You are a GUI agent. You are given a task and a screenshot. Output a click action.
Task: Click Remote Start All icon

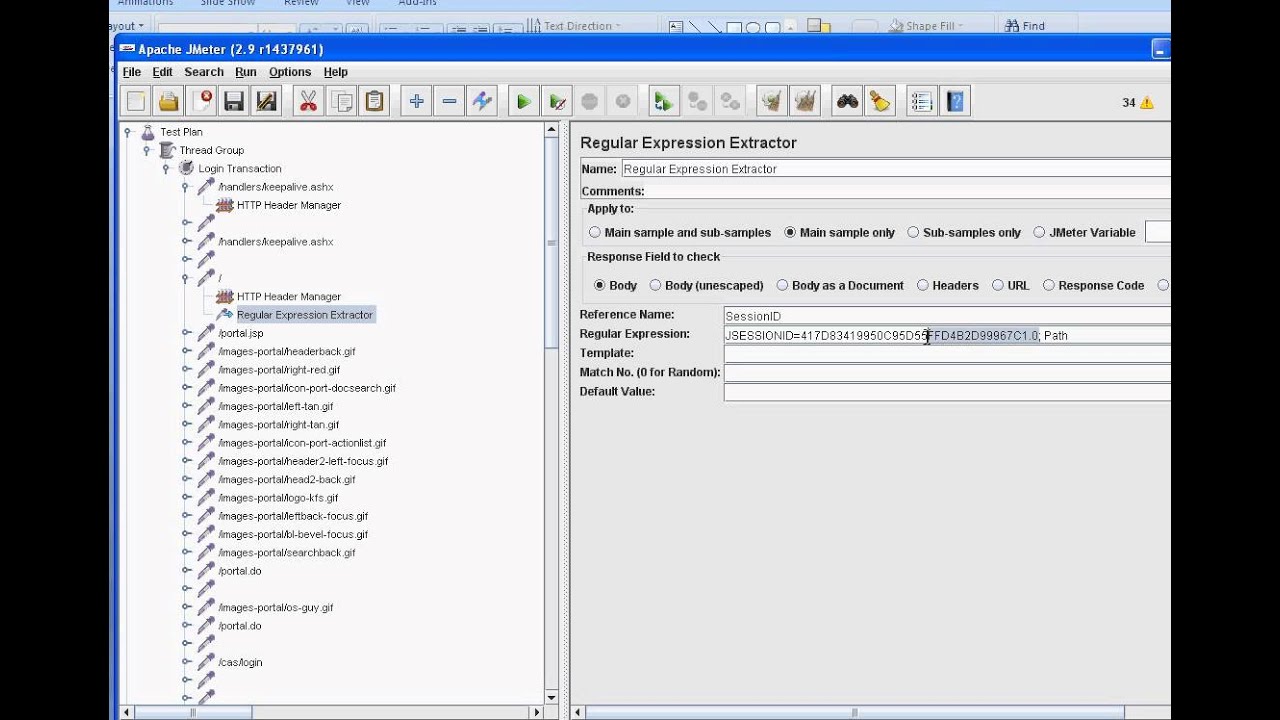(662, 101)
